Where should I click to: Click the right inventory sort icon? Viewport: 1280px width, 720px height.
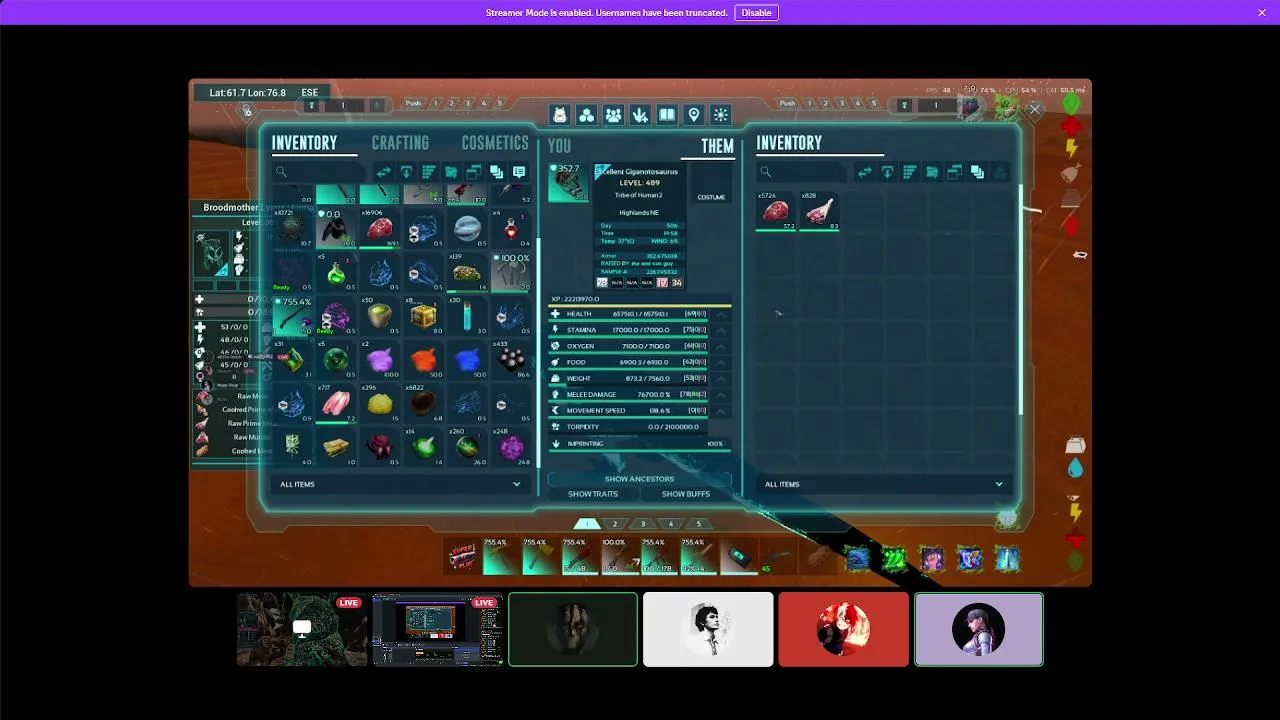[910, 172]
